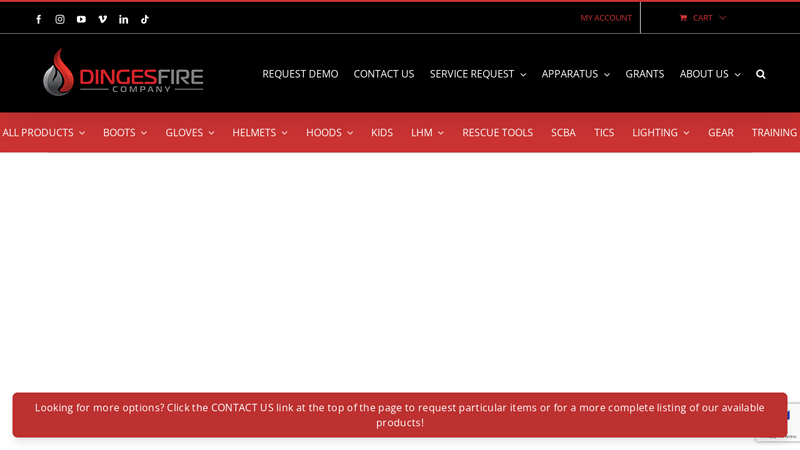
Task: Expand the Service Request menu
Action: [477, 74]
